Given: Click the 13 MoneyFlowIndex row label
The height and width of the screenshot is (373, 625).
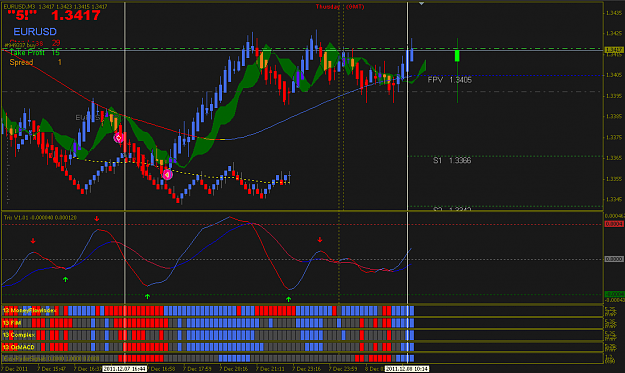Looking at the screenshot, I should tap(30, 310).
